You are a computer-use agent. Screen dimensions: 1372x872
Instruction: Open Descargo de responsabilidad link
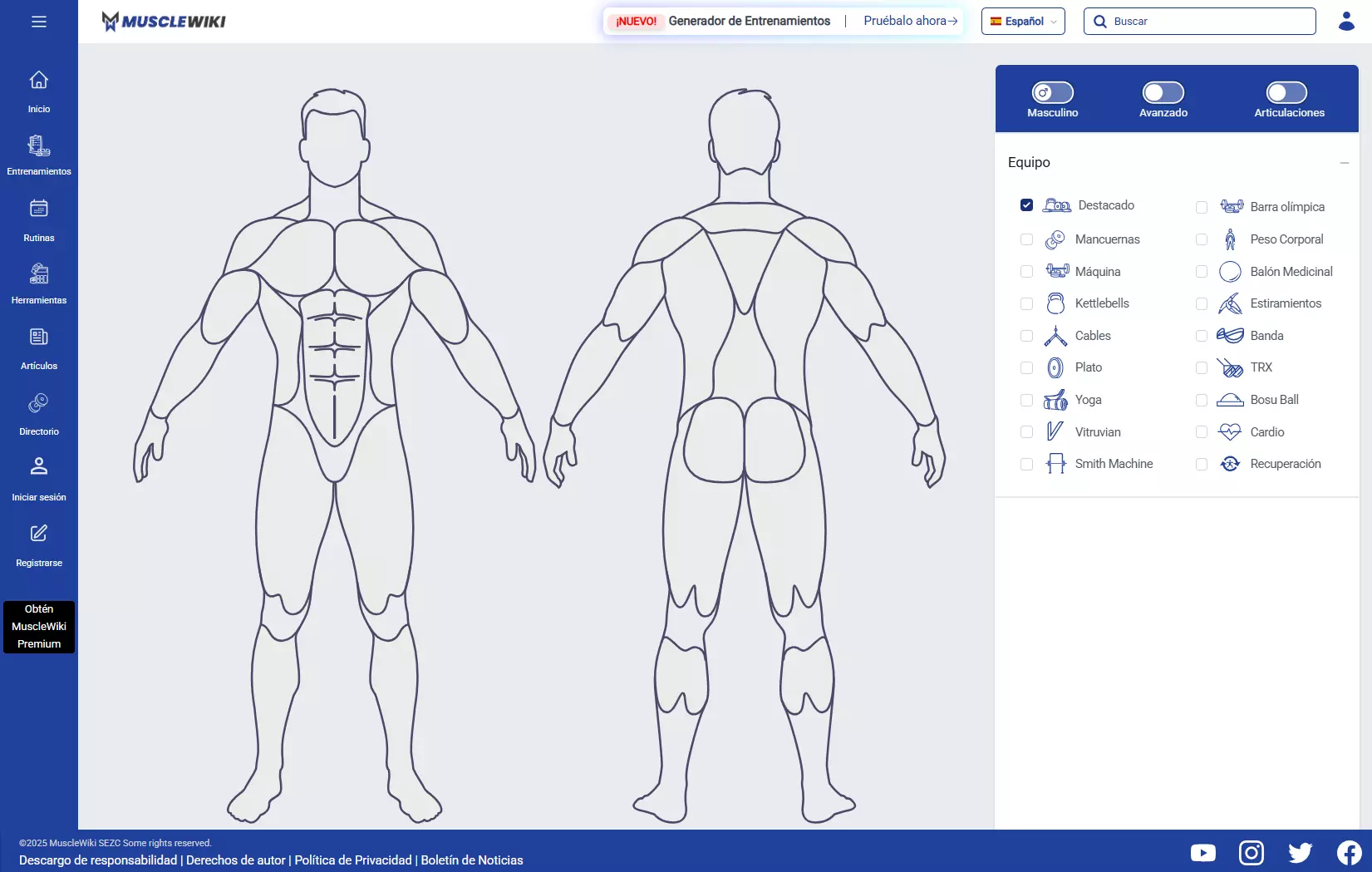[x=98, y=860]
